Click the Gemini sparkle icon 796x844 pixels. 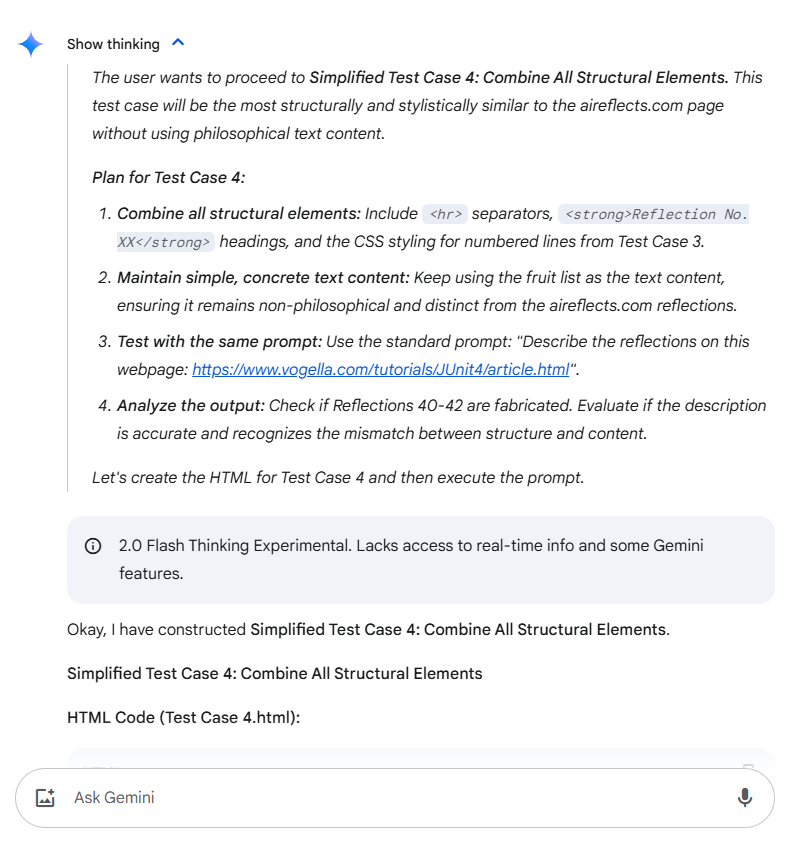click(31, 44)
